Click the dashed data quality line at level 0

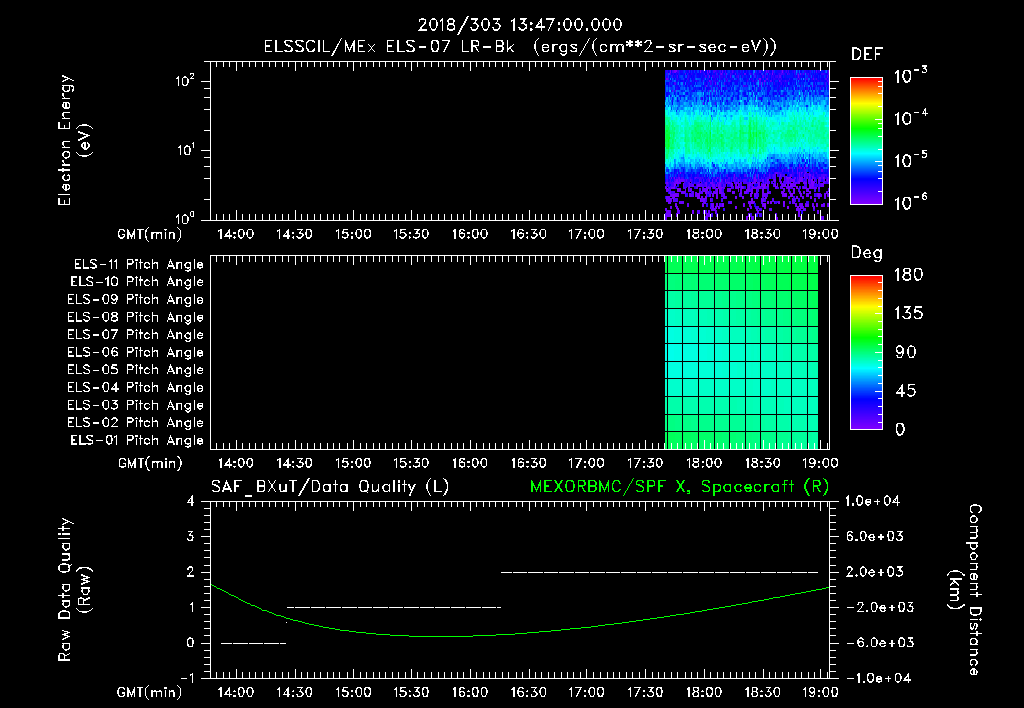coord(253,643)
